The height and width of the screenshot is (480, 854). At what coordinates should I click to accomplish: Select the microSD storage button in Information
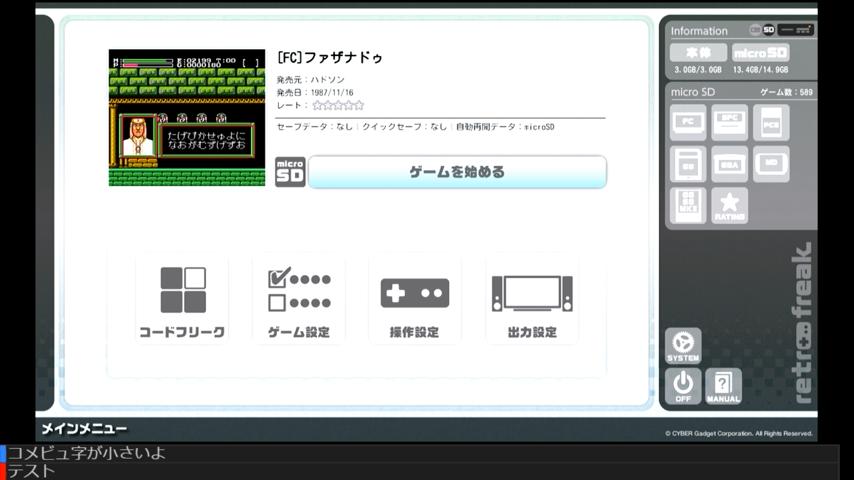coord(760,53)
